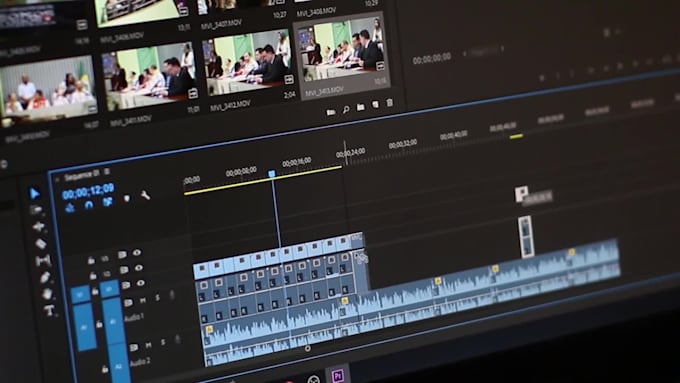Solo Audio 2 track with S
Image resolution: width=680 pixels, height=383 pixels.
click(163, 342)
